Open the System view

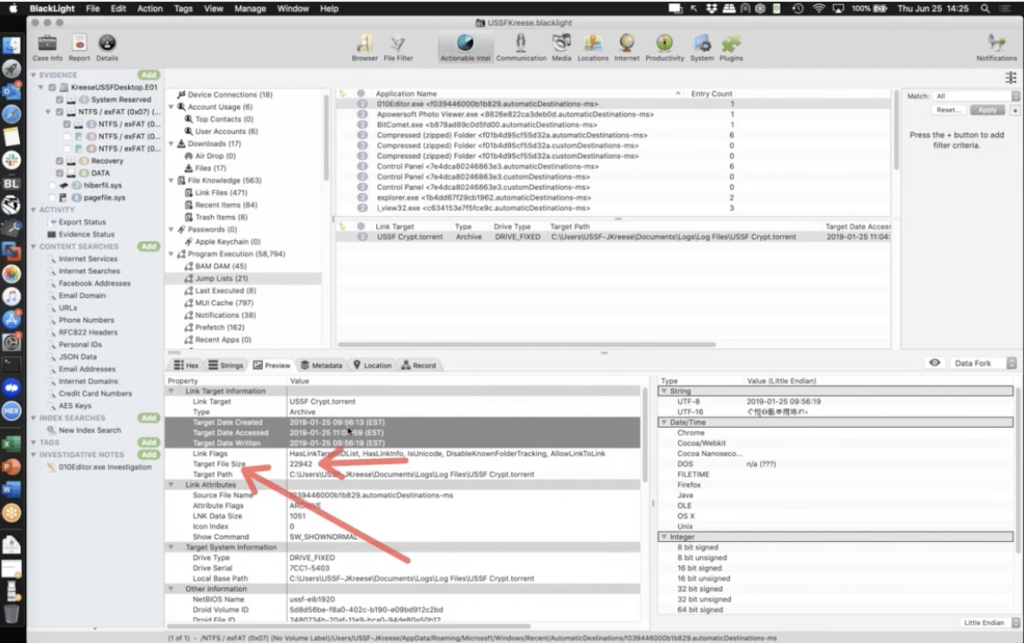(x=702, y=48)
